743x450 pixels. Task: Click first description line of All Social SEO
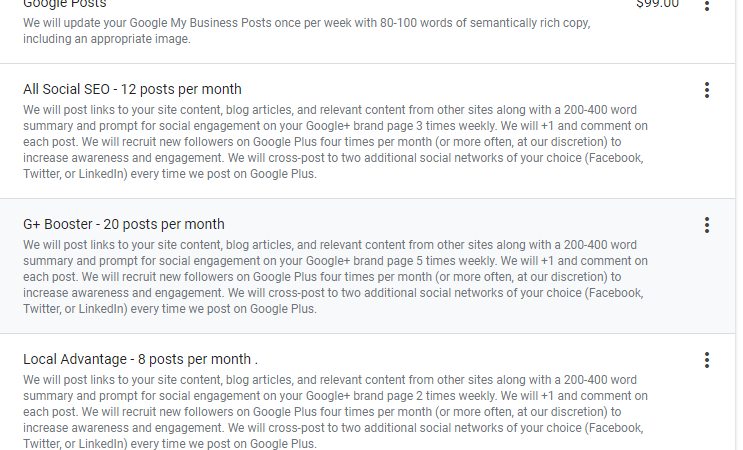(x=330, y=109)
